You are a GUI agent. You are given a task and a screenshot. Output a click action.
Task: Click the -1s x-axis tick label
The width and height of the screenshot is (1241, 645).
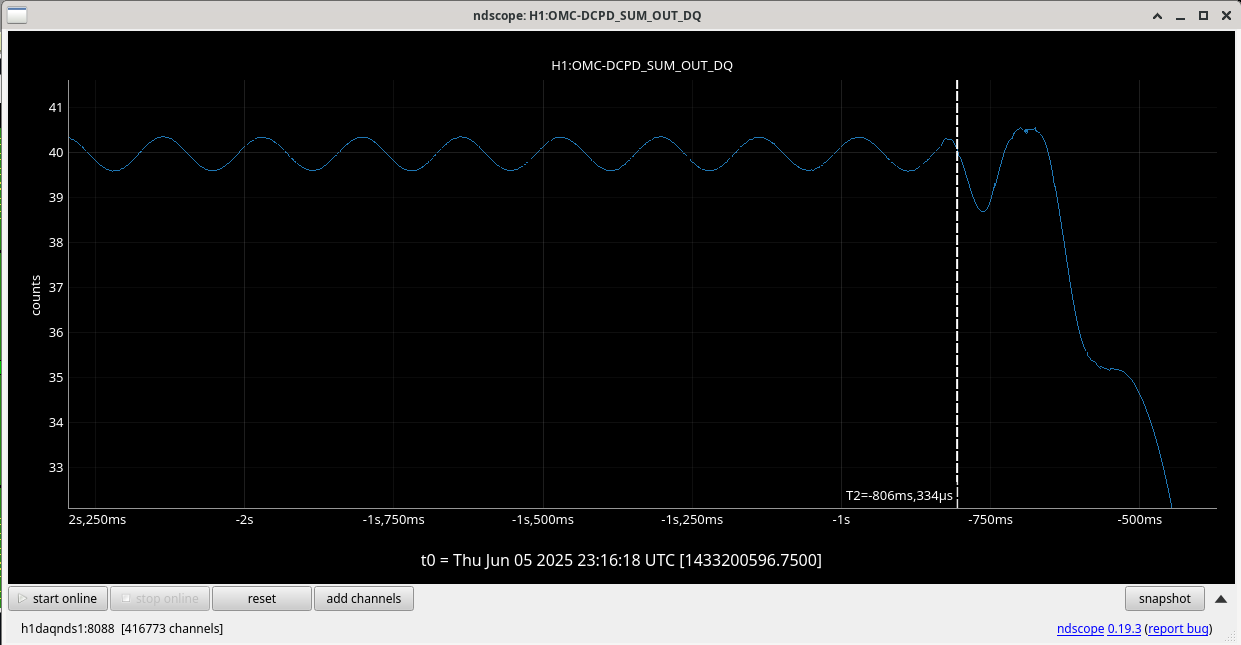point(841,520)
